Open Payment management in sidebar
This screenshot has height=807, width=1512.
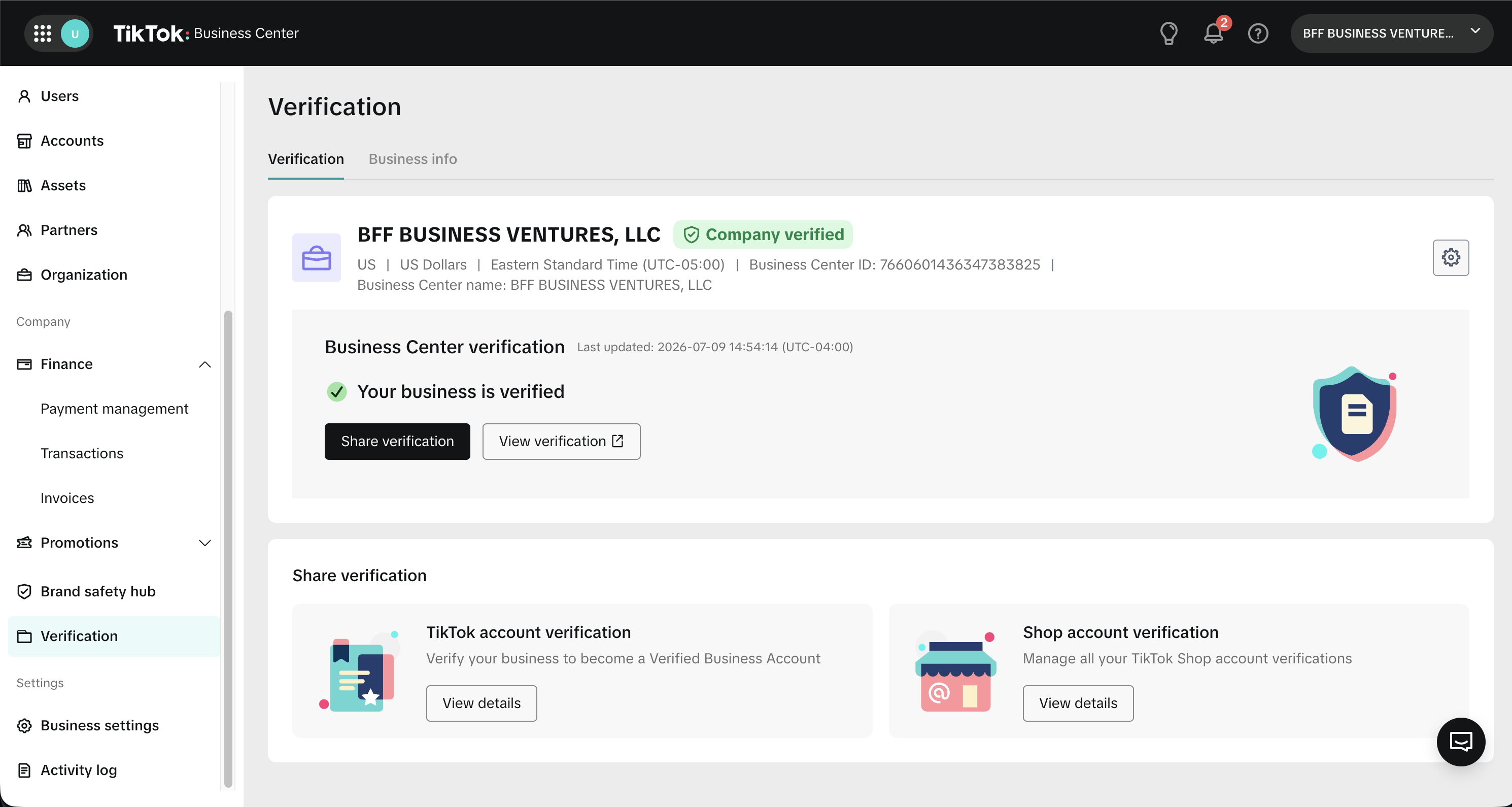click(x=115, y=409)
